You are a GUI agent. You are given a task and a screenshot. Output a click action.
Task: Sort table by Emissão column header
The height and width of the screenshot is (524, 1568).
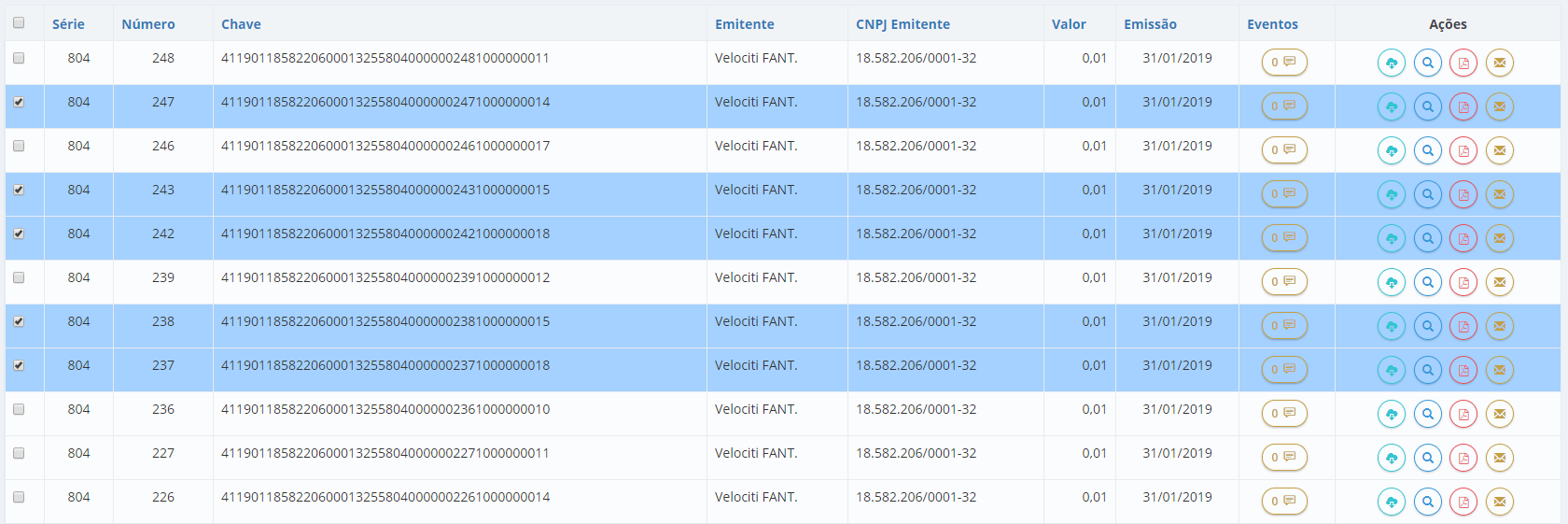(1150, 24)
